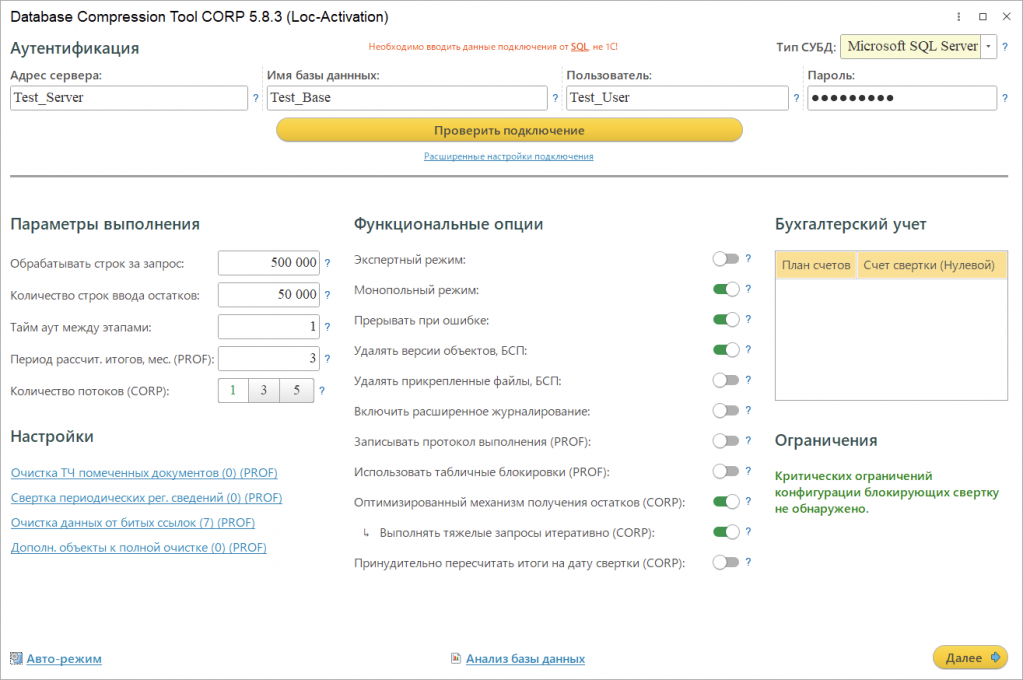Open help for Записывать протокол выполнения
This screenshot has width=1023, height=680.
pos(748,440)
